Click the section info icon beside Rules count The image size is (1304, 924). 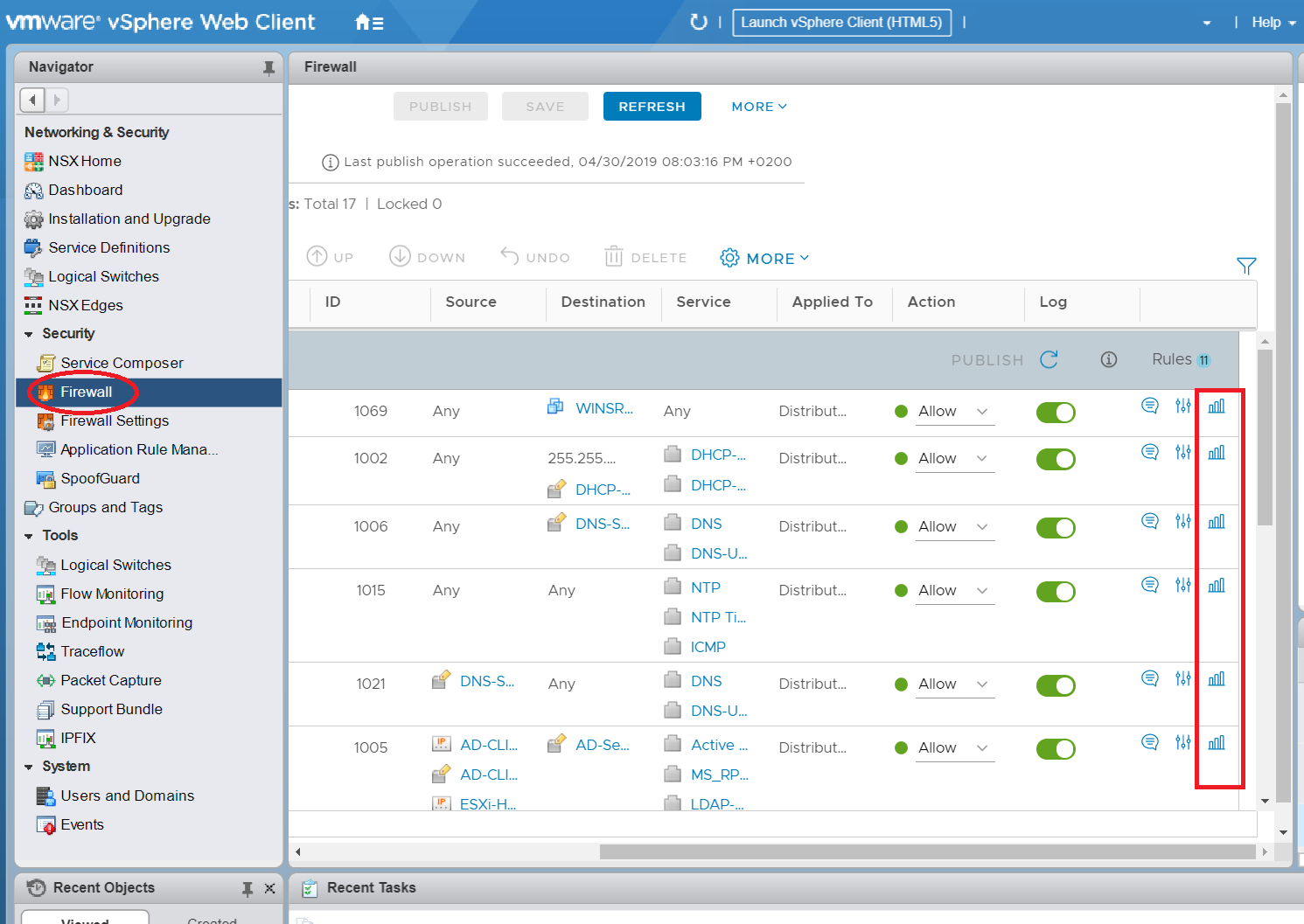pos(1108,359)
